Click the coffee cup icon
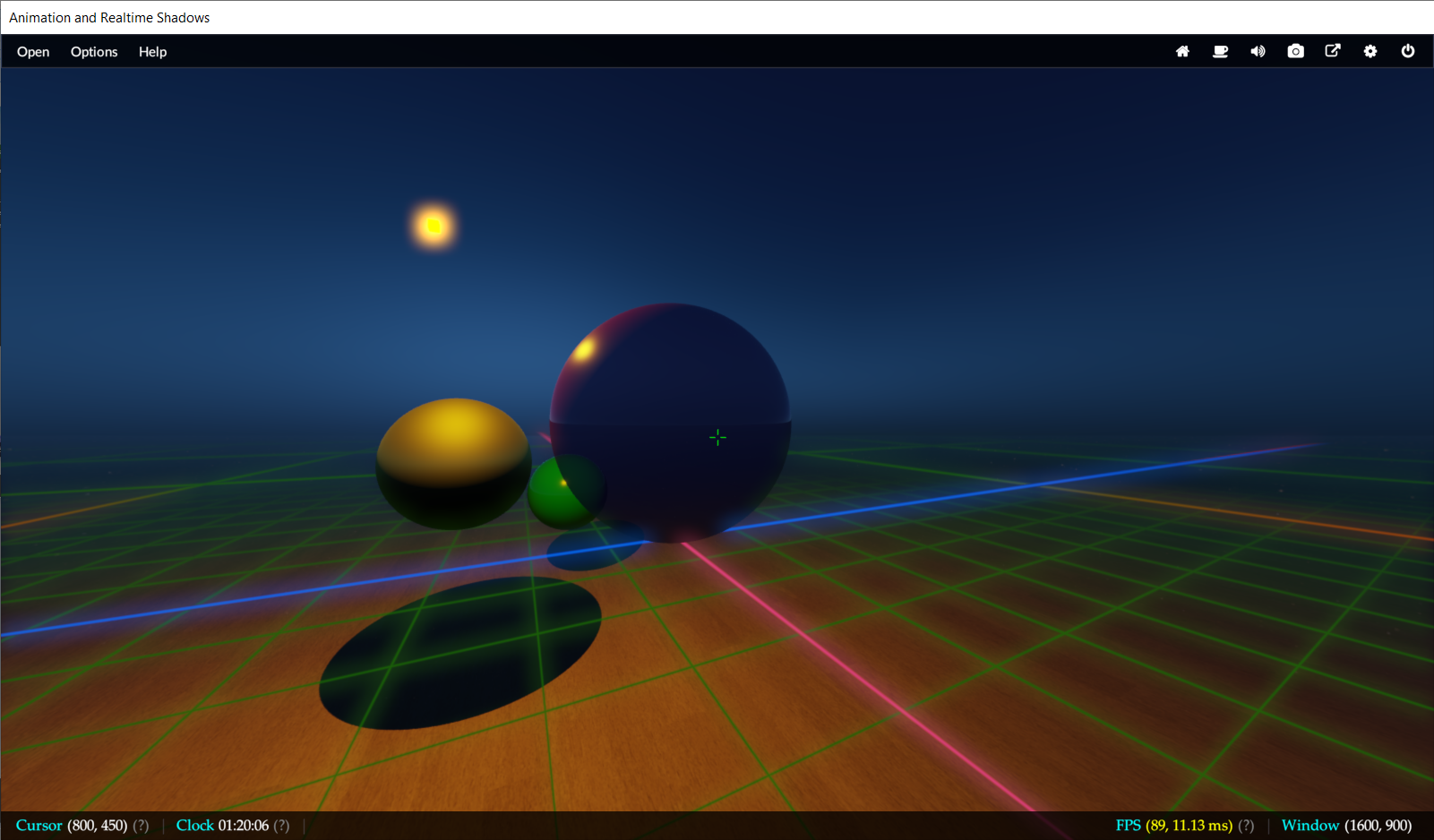 (x=1220, y=52)
